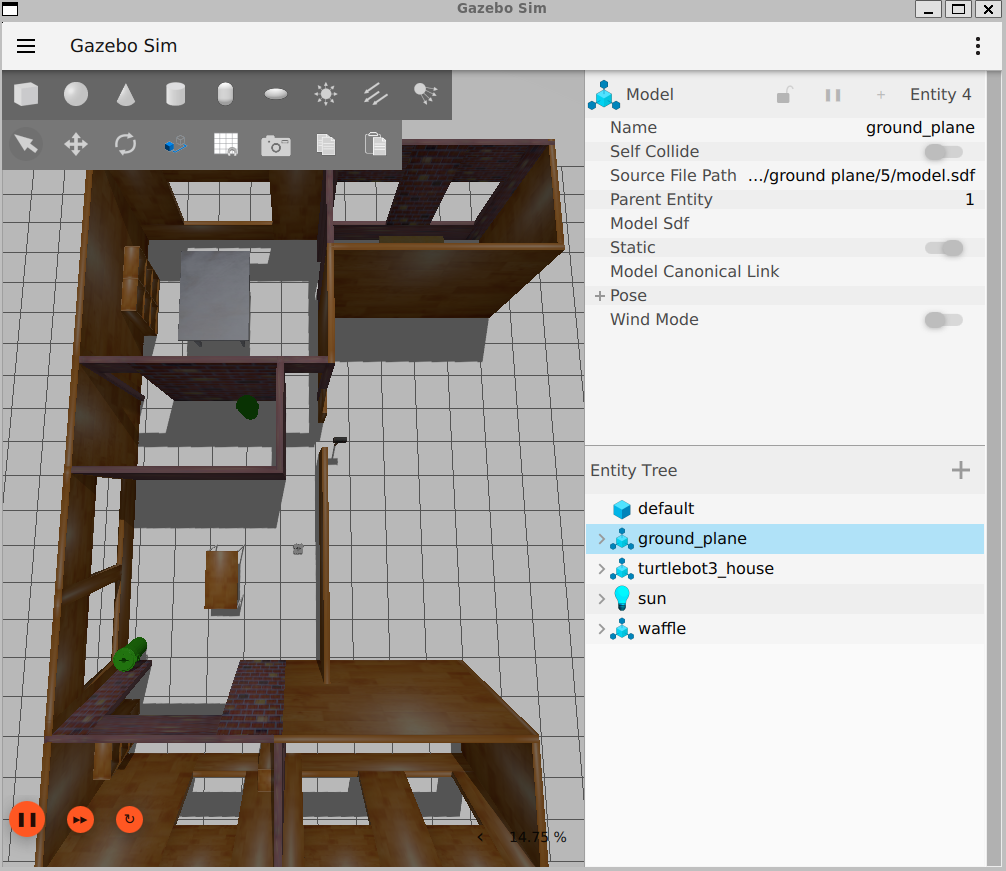Activate the rotate mode tool
This screenshot has width=1006, height=871.
click(x=126, y=145)
